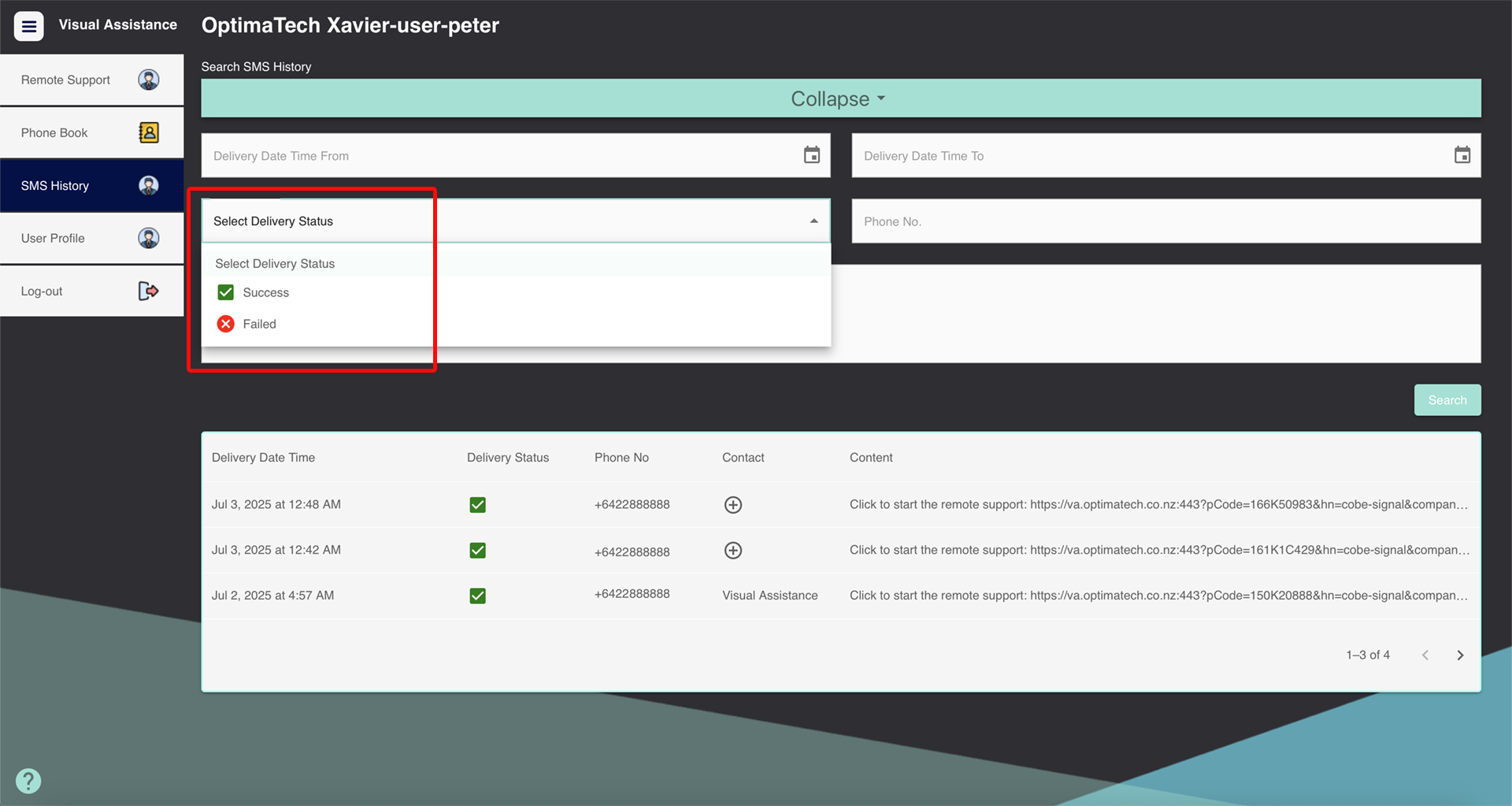
Task: Select 'Jul 3, 2025 at 12:48 AM' cell
Action: (276, 504)
